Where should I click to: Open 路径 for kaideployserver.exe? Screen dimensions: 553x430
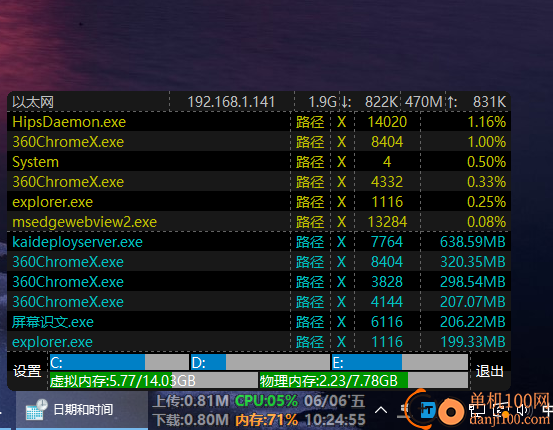tap(310, 242)
